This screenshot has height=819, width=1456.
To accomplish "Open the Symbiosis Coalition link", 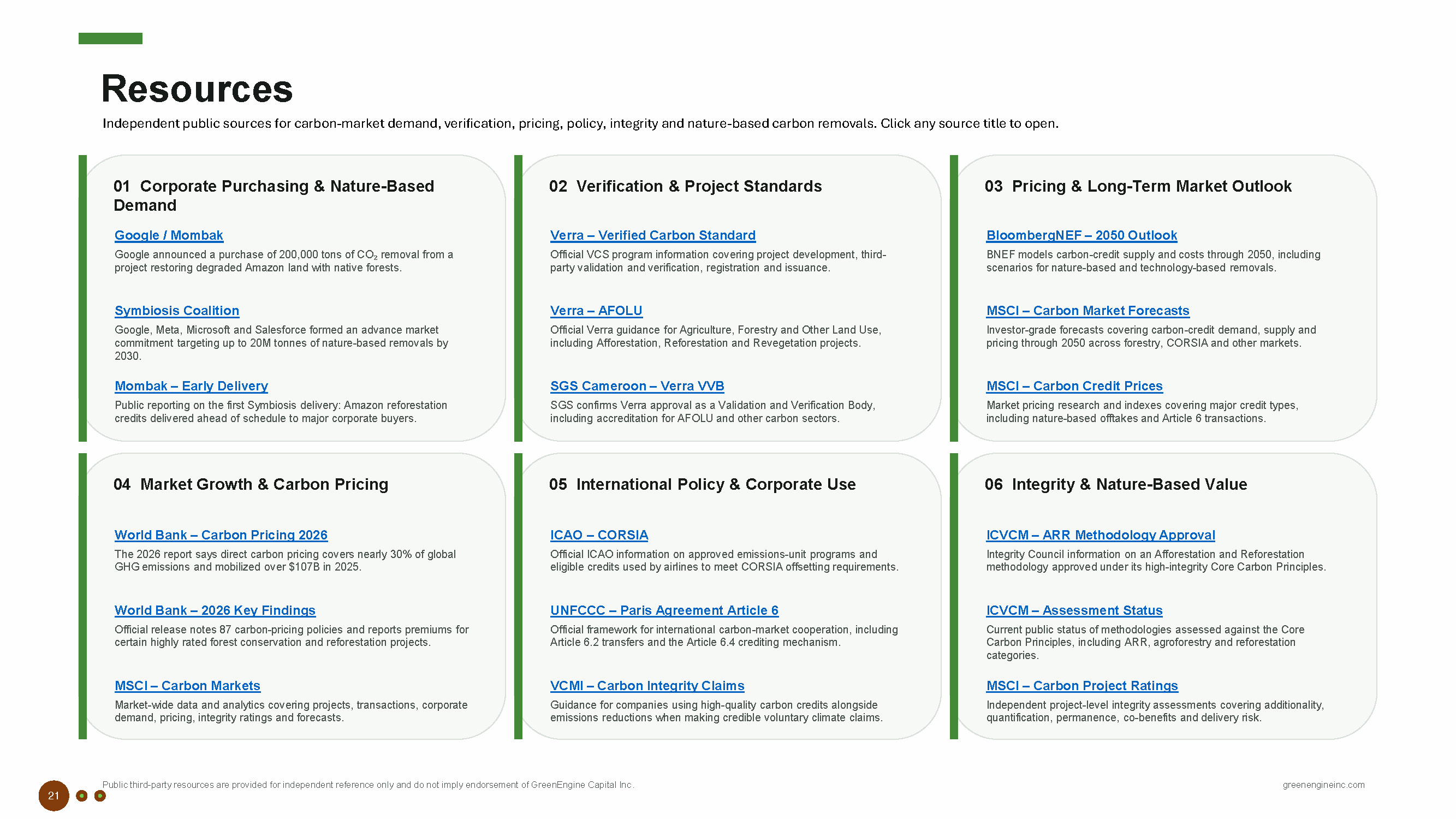I will point(177,310).
